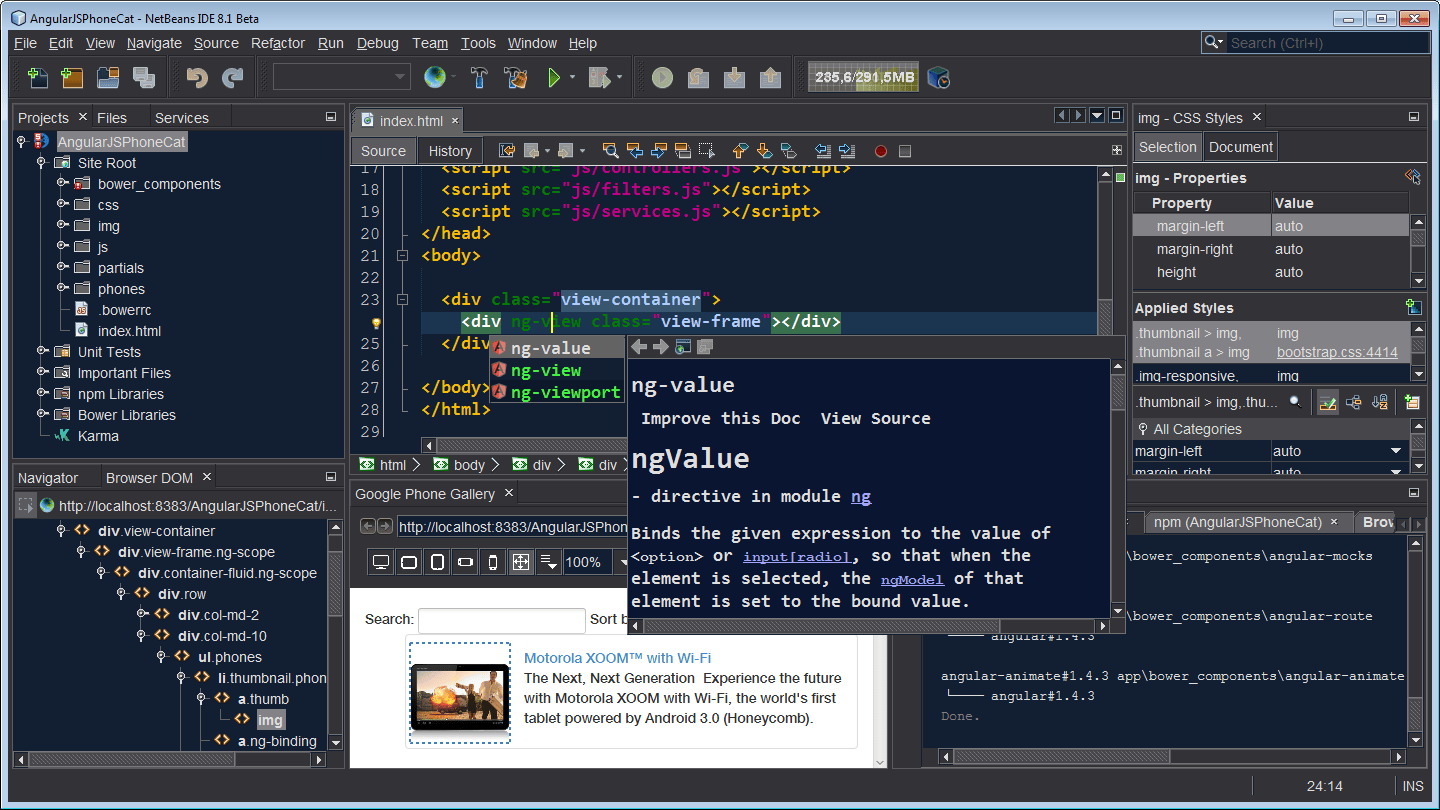Run the project with green play icon
This screenshot has width=1440, height=810.
click(553, 77)
